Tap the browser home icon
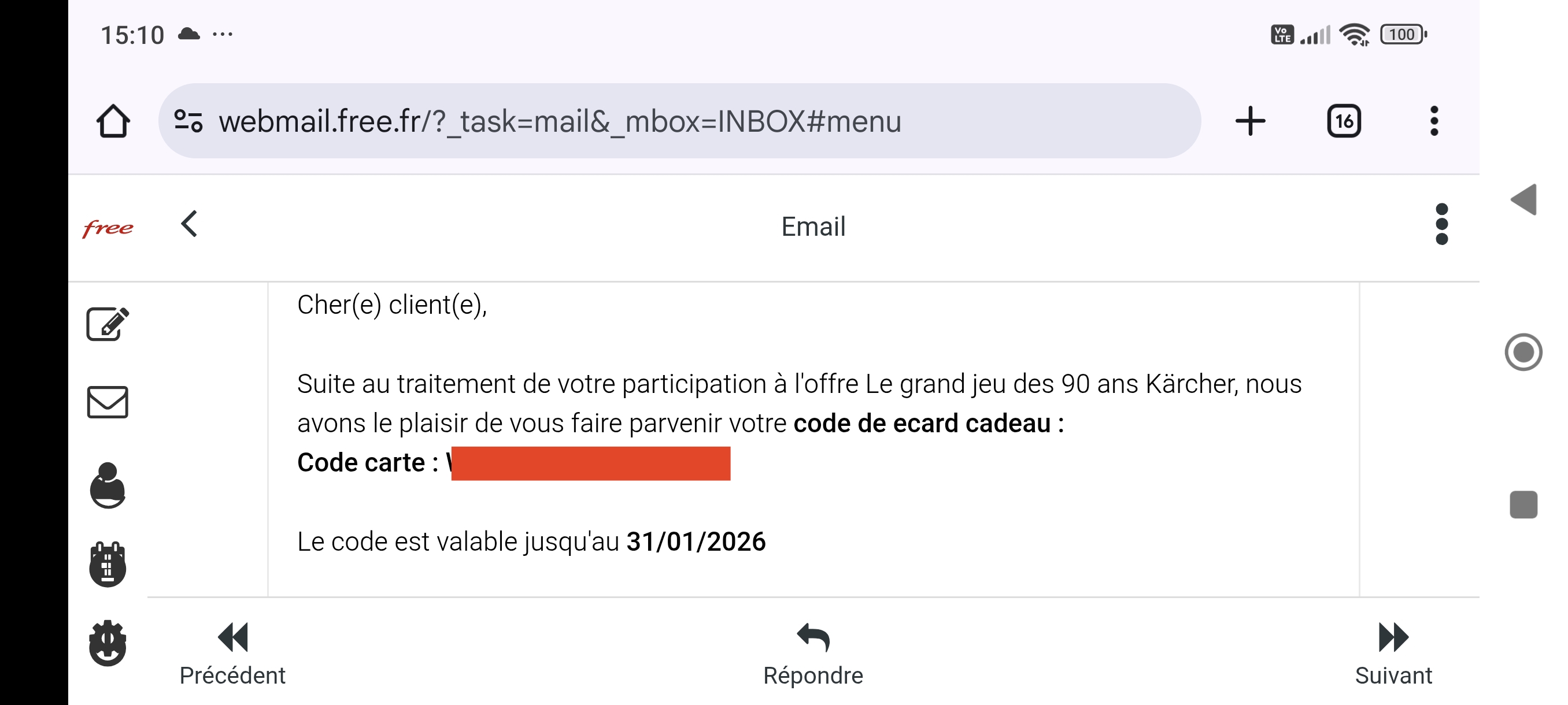This screenshot has width=1568, height=705. 113,121
